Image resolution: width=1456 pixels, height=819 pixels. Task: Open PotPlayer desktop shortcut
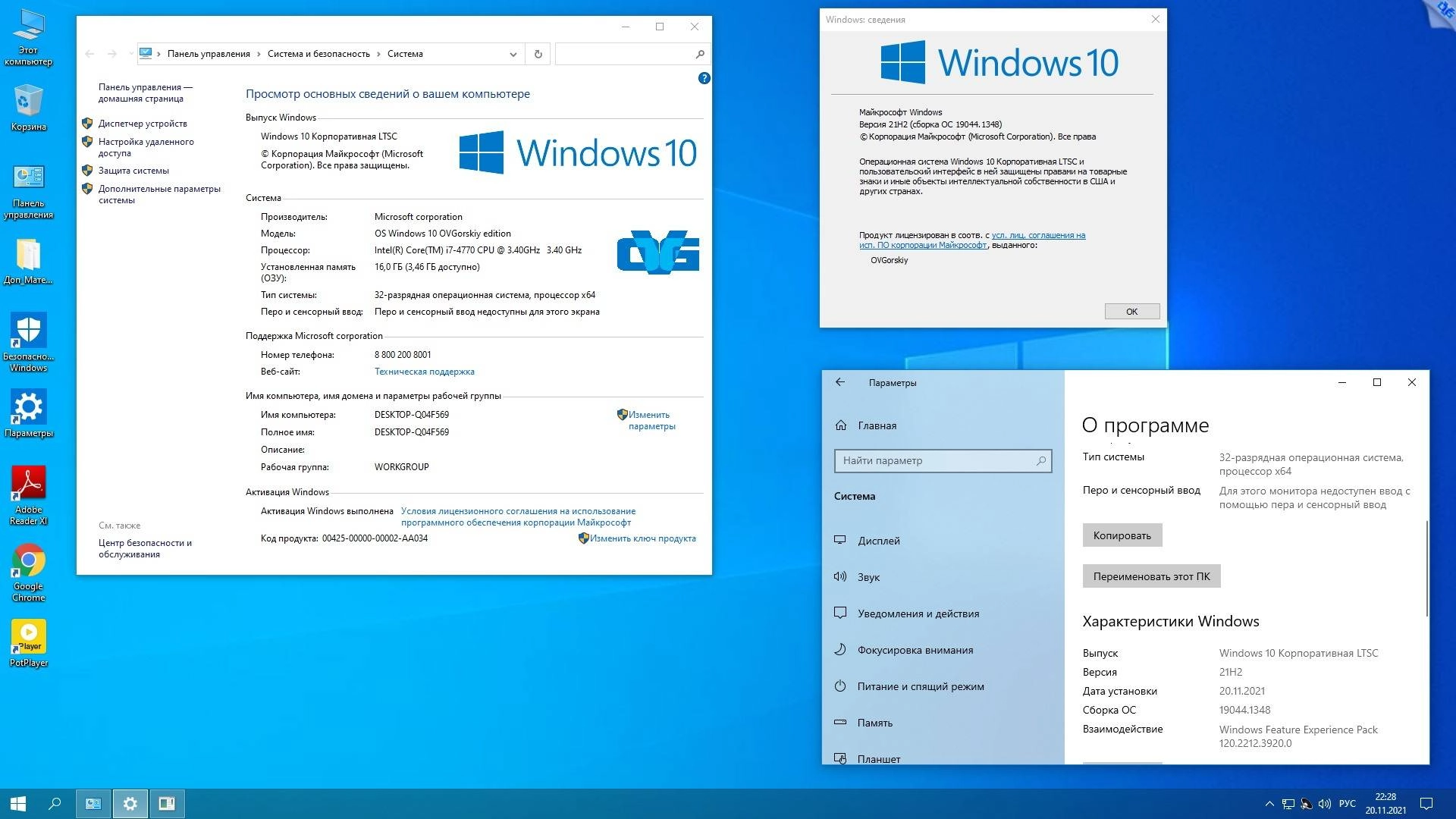click(x=28, y=641)
